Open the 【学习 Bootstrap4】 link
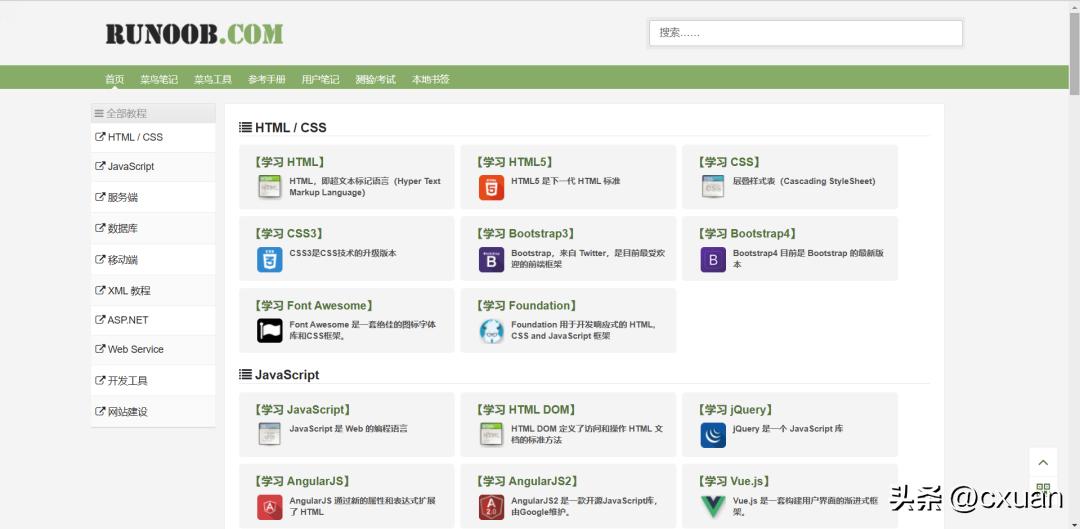The image size is (1080, 529). [x=749, y=234]
